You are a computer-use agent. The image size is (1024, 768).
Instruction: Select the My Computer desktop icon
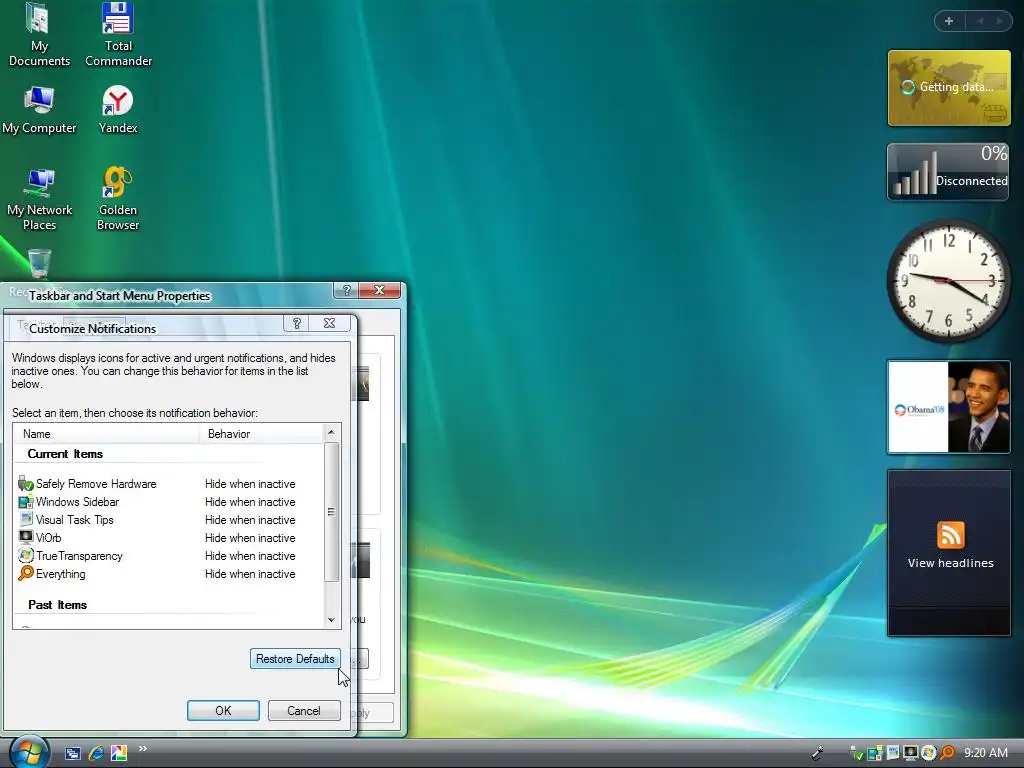(x=39, y=110)
